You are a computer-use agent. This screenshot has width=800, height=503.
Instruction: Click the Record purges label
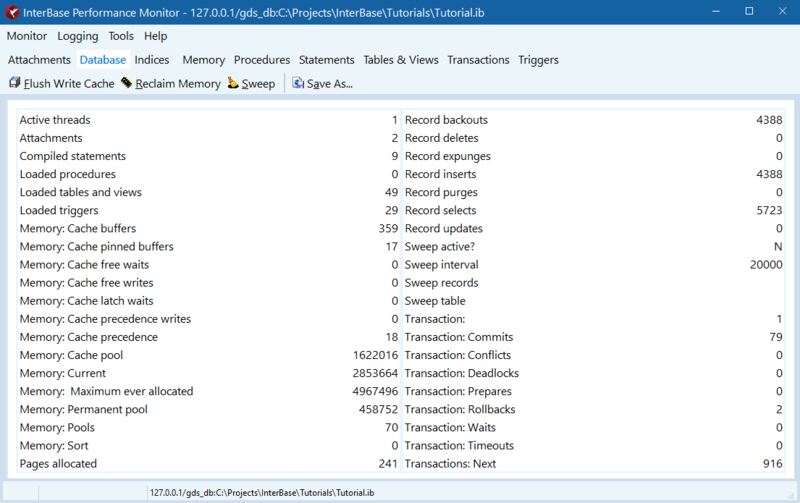click(441, 192)
